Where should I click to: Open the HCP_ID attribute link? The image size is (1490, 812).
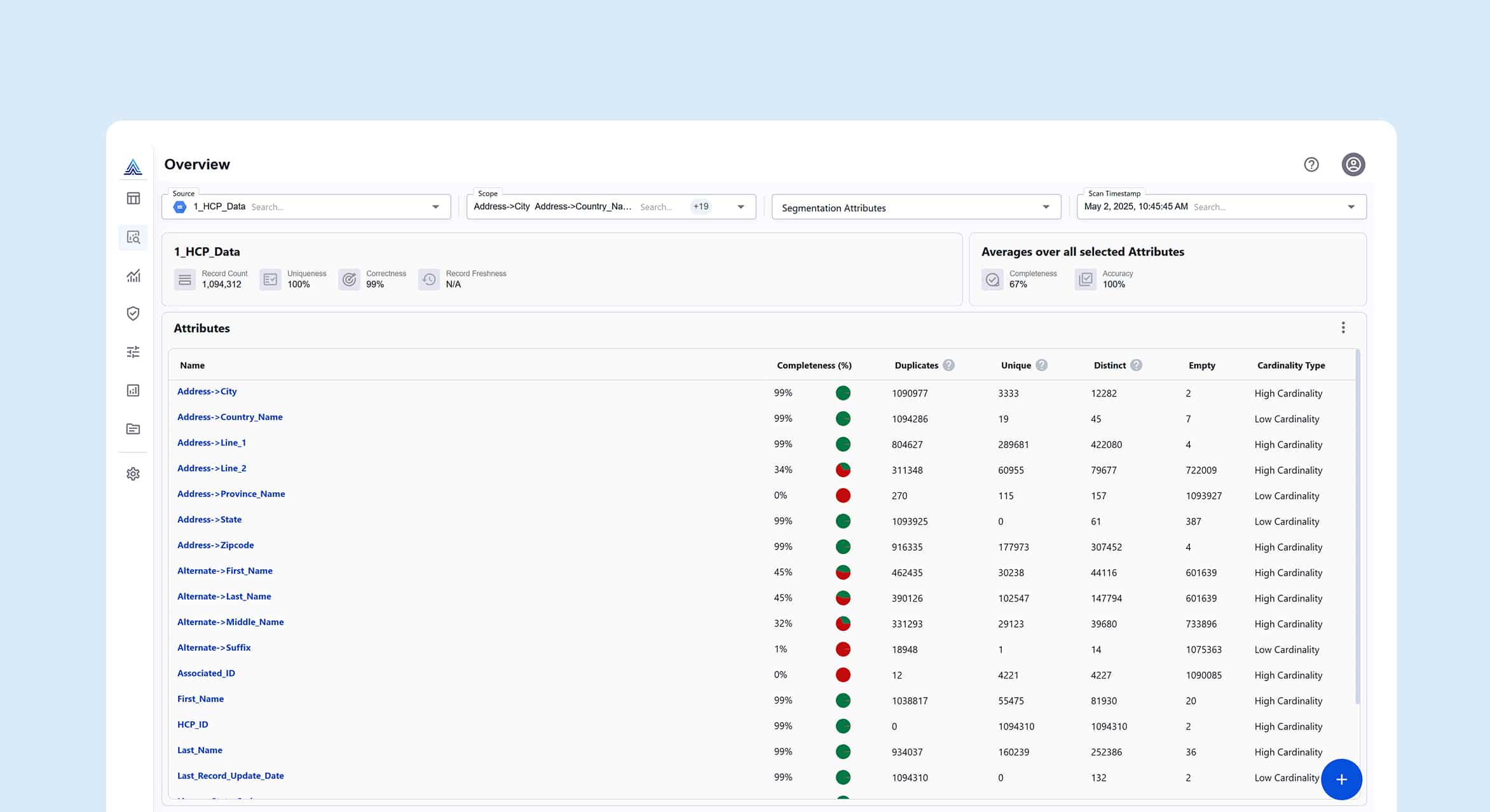click(x=193, y=724)
